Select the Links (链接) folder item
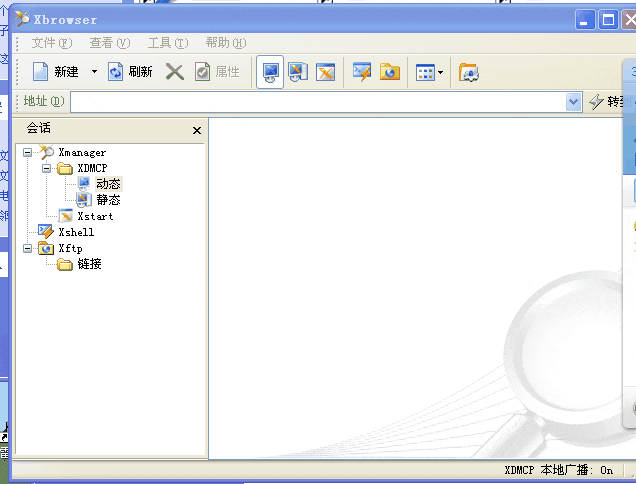The image size is (636, 484). pyautogui.click(x=89, y=264)
